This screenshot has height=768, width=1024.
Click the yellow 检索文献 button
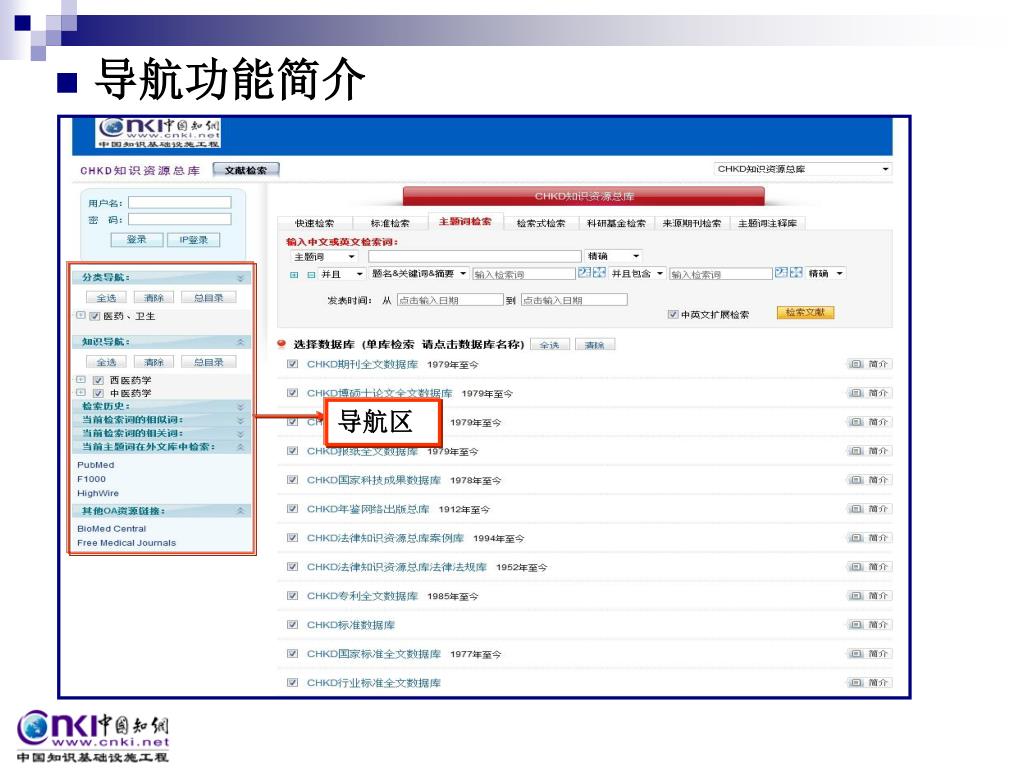pyautogui.click(x=806, y=313)
